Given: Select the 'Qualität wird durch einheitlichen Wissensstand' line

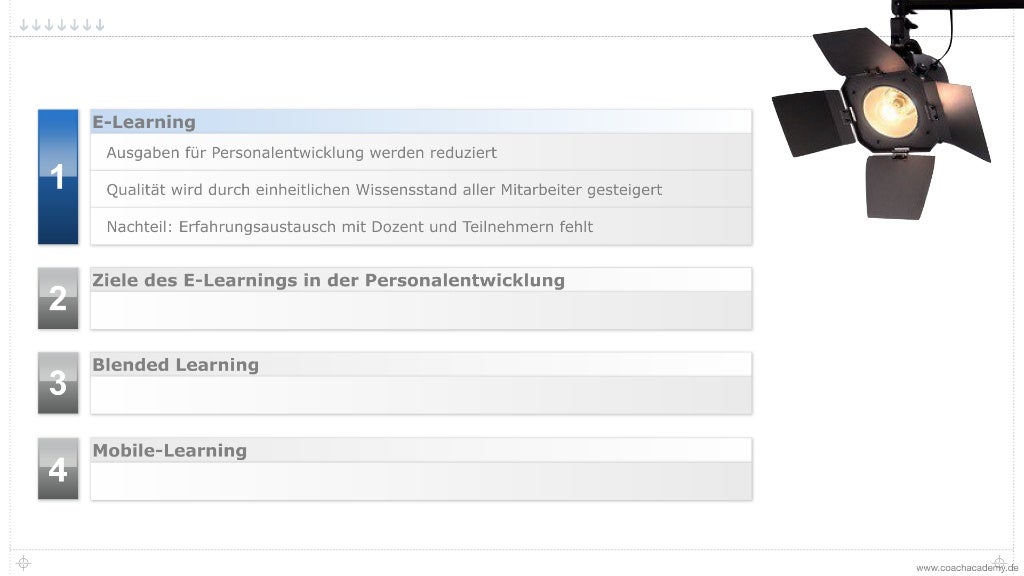Looking at the screenshot, I should point(384,189).
